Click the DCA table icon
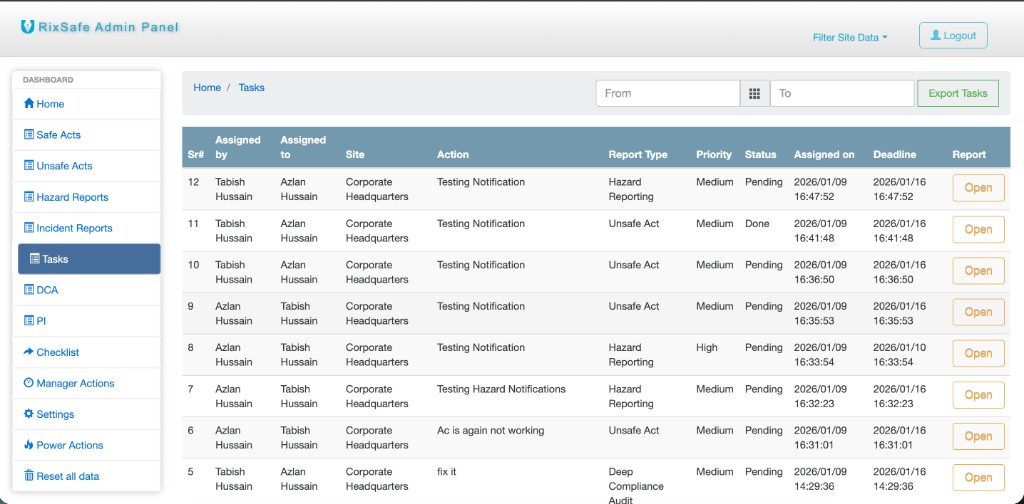 pos(29,290)
